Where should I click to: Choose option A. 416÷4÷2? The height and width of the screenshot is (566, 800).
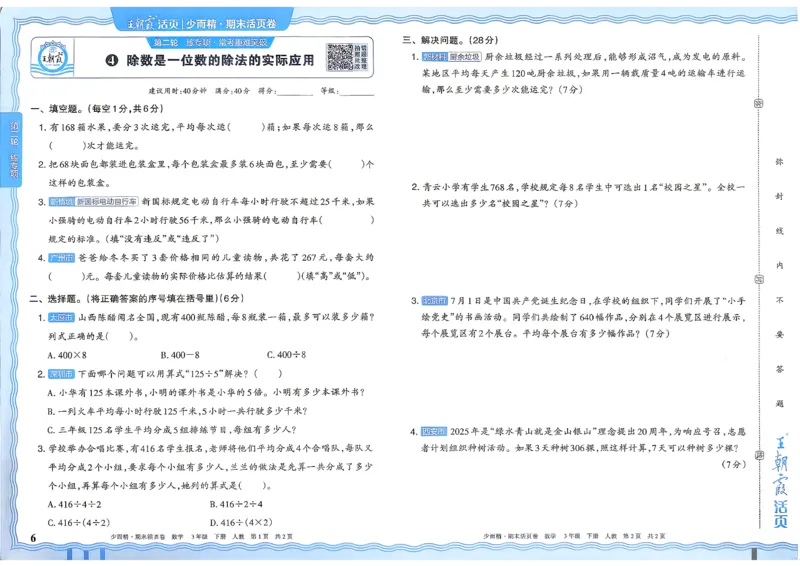point(74,505)
